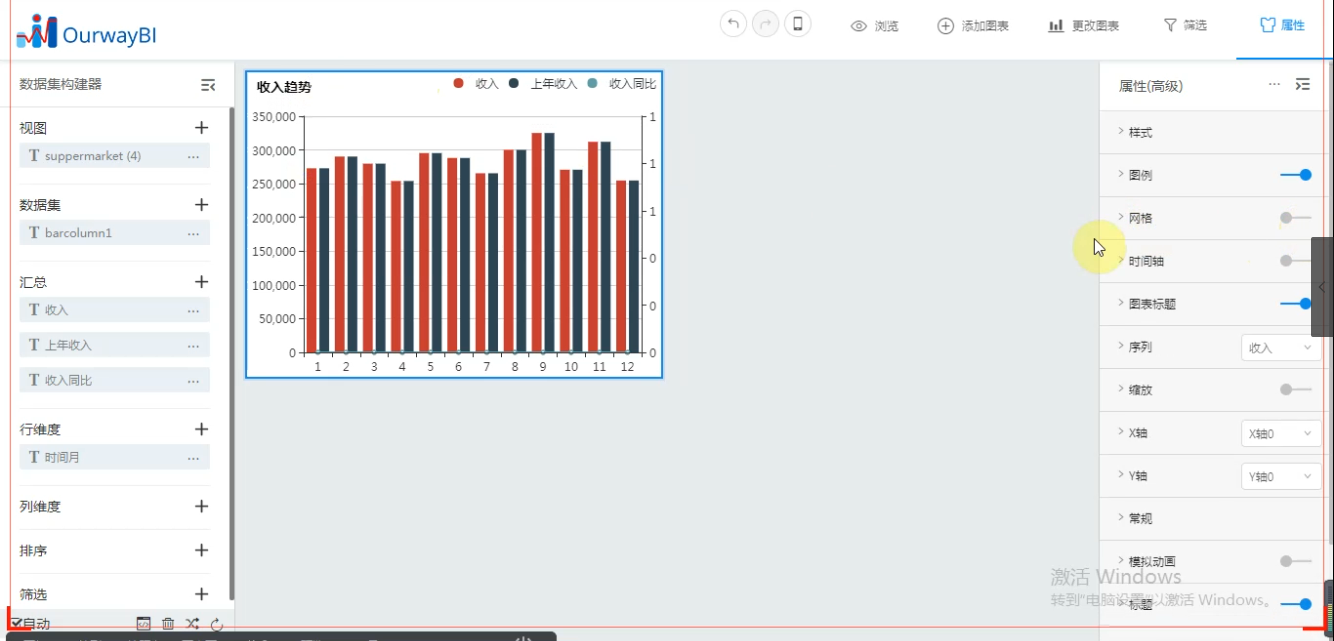Add a 排序 rule with plus icon
The image size is (1334, 641).
[x=201, y=550]
